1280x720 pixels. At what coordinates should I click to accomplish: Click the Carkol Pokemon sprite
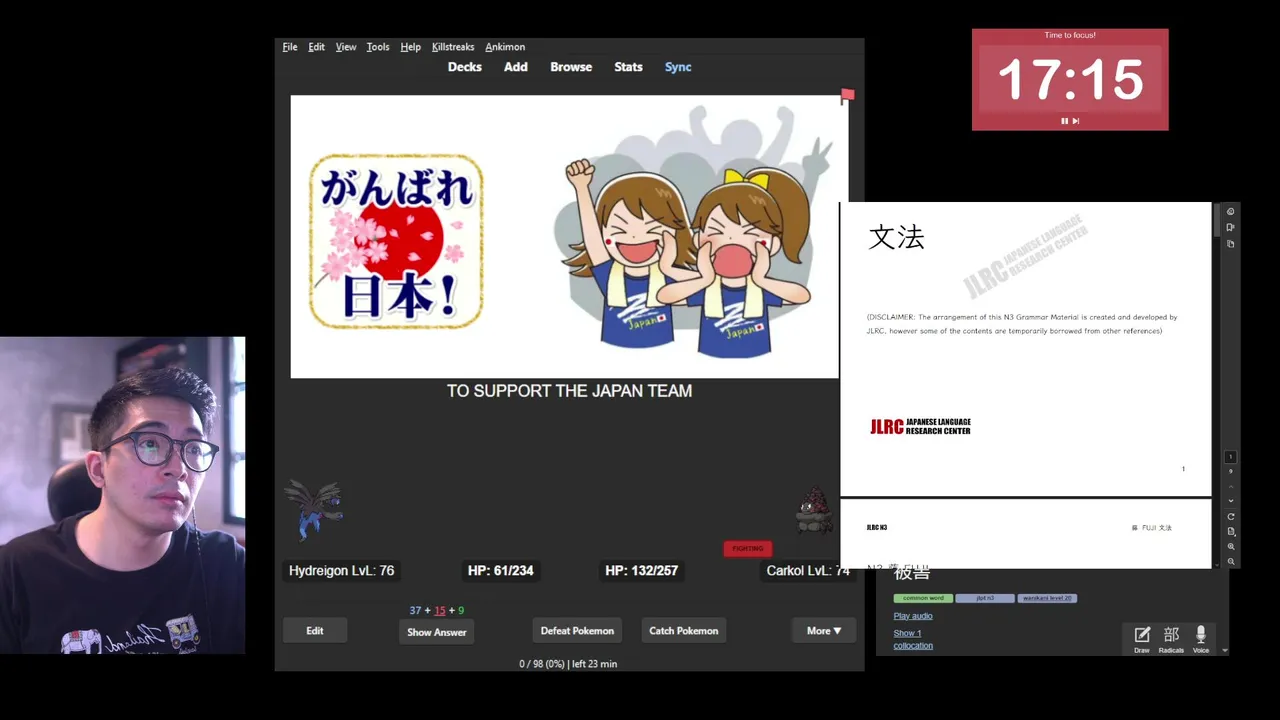814,511
